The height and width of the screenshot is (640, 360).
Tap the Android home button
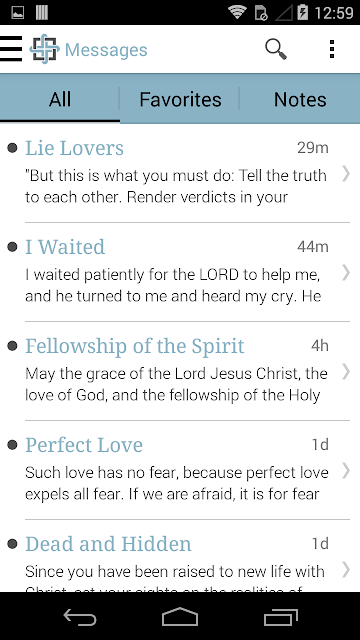(x=180, y=616)
